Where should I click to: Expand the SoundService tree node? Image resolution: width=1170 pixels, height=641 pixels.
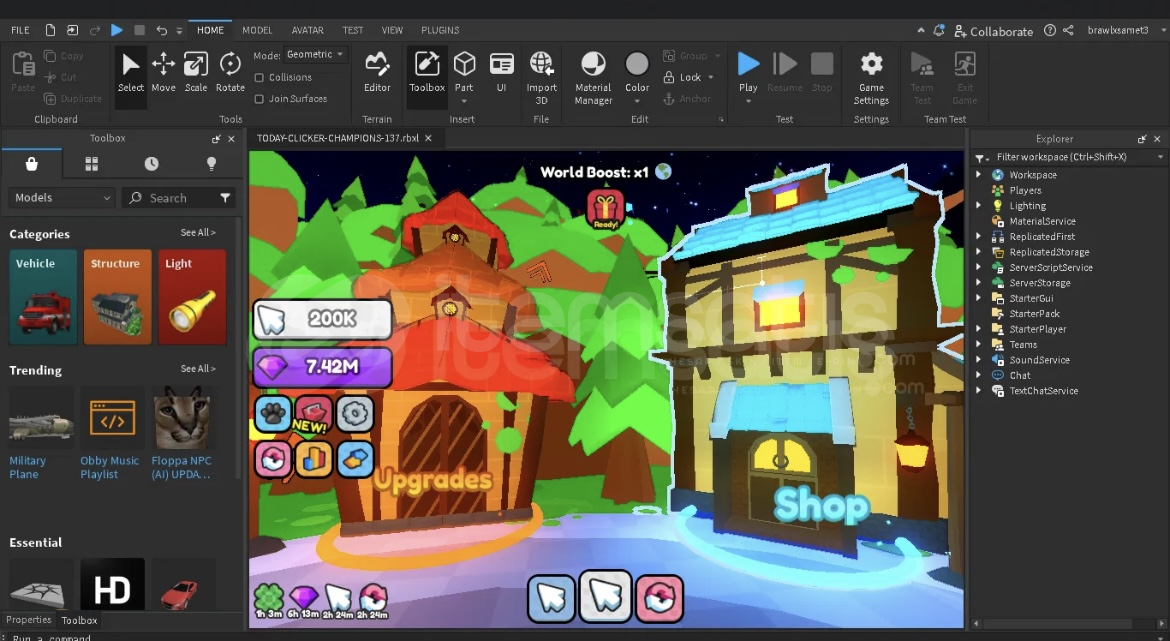point(979,360)
